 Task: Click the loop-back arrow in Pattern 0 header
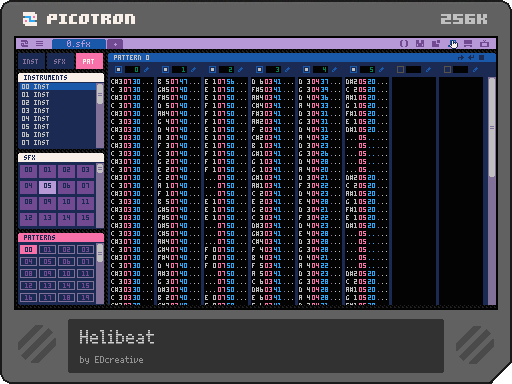coord(471,58)
